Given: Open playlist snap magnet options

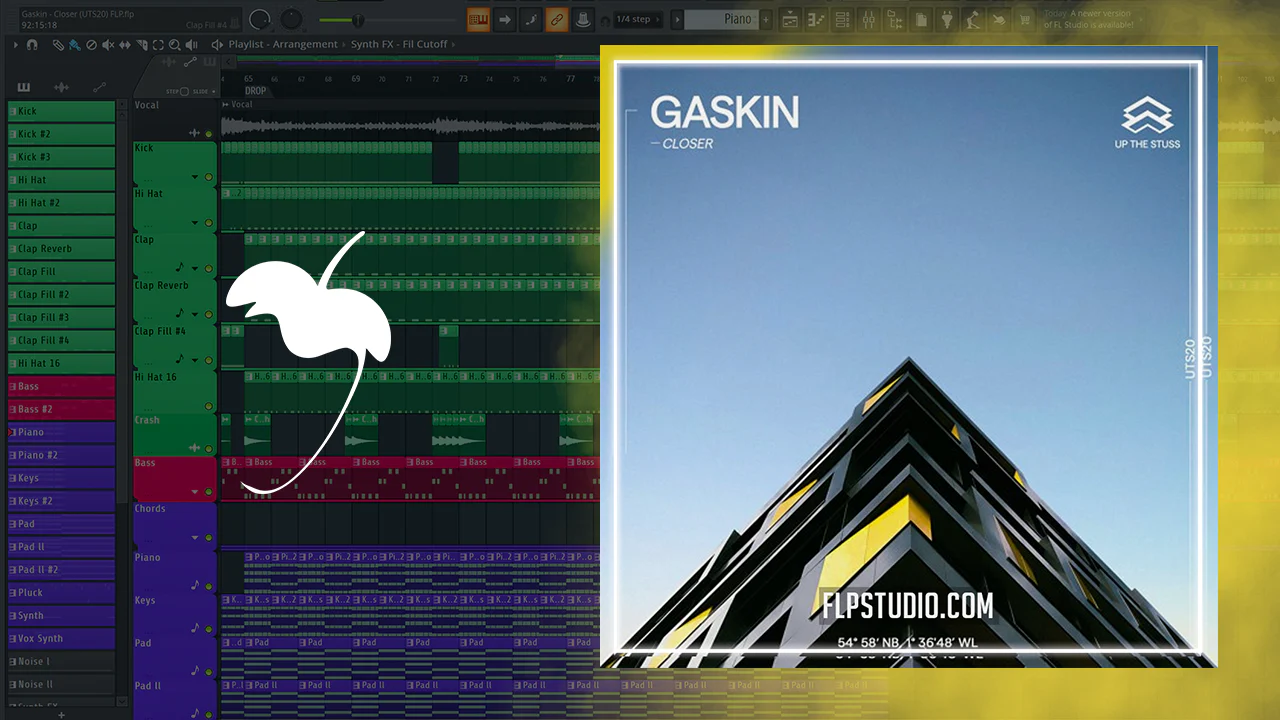Looking at the screenshot, I should [32, 45].
